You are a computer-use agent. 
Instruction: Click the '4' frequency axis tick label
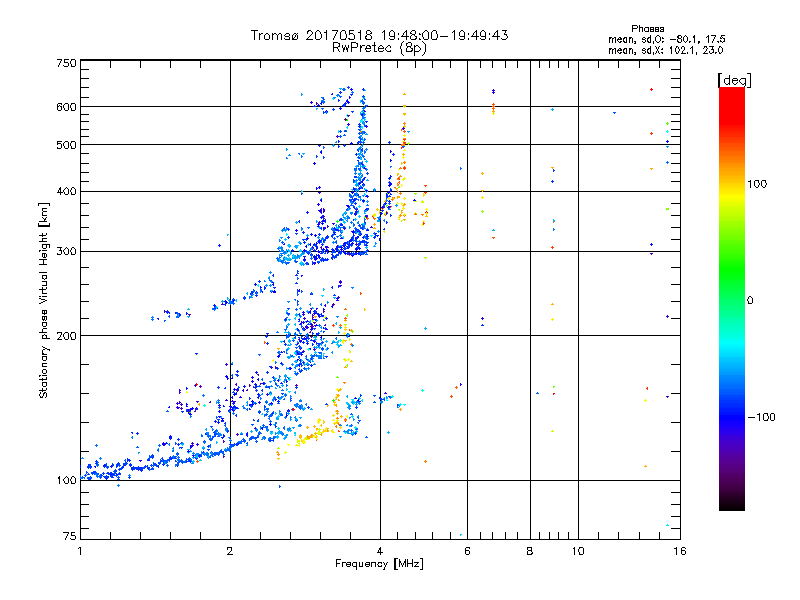(x=380, y=551)
